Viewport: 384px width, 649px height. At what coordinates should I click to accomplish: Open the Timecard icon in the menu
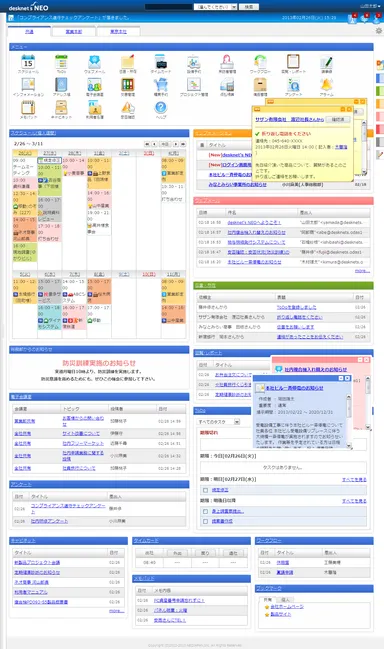coord(161,62)
